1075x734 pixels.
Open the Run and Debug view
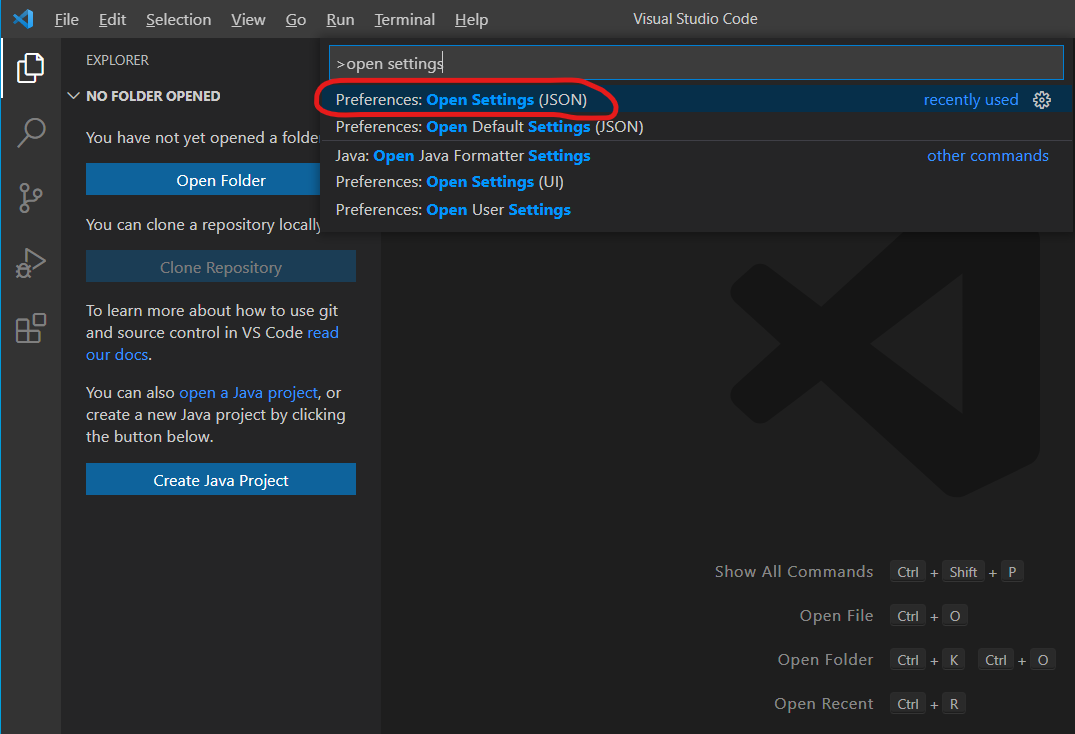pos(31,263)
